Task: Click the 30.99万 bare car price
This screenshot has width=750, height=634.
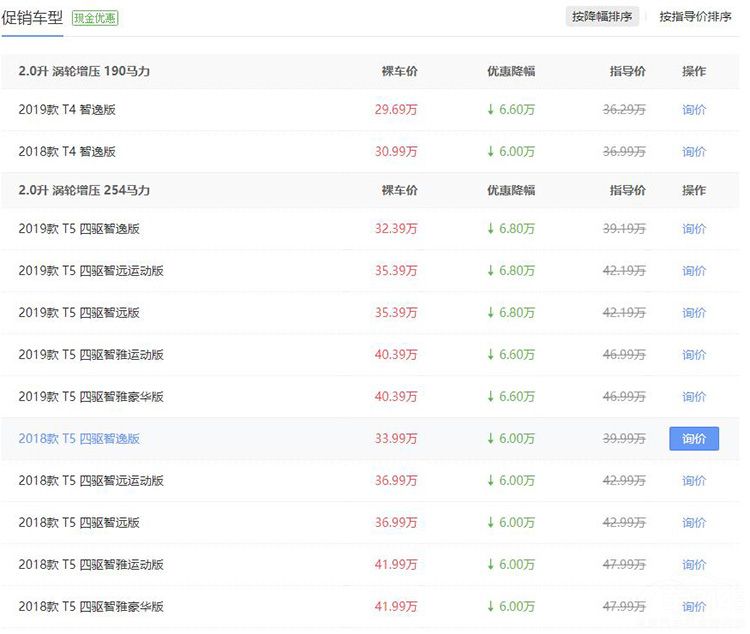Action: (396, 152)
